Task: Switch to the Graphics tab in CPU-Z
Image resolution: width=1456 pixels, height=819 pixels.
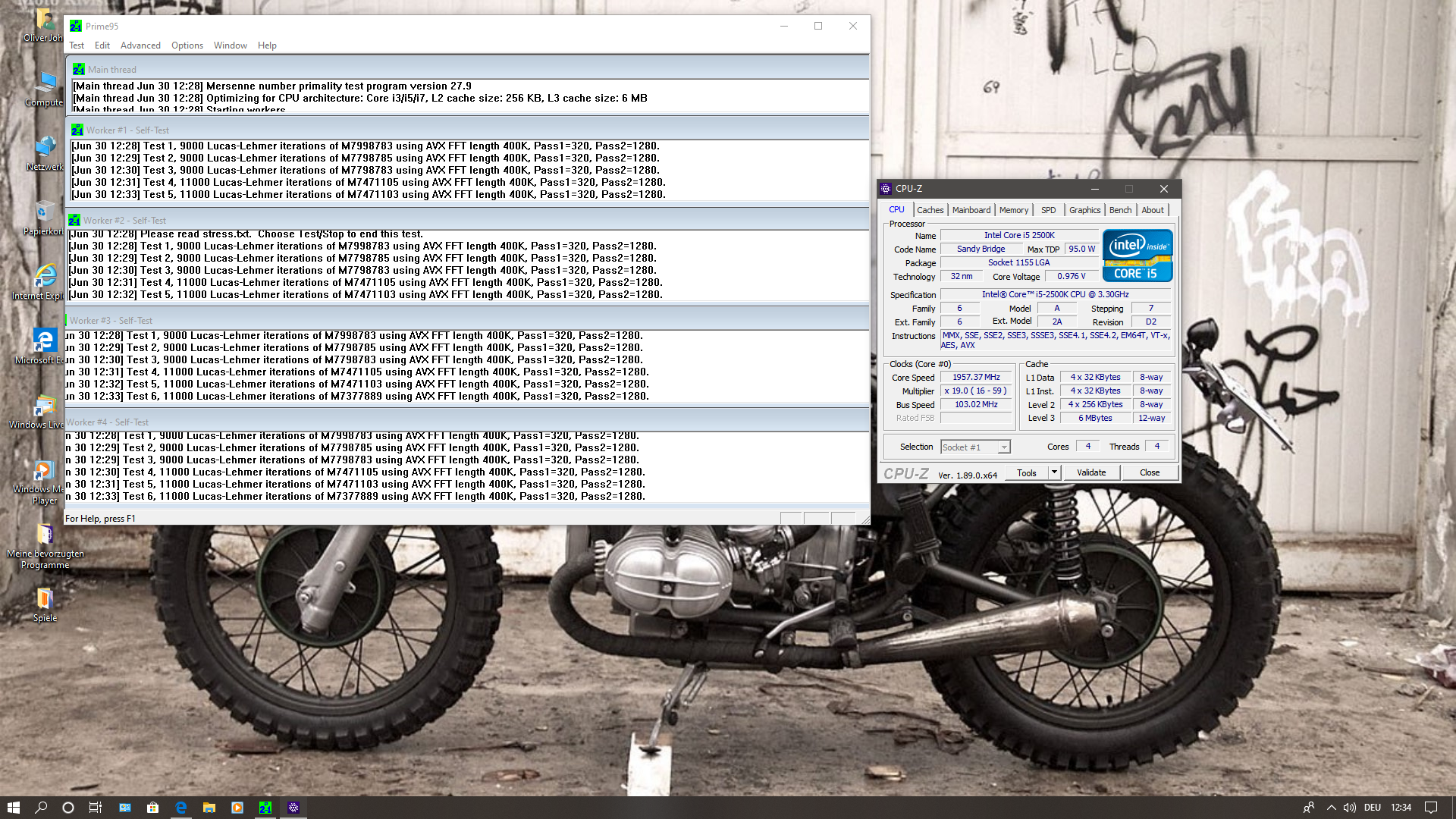Action: pyautogui.click(x=1084, y=210)
